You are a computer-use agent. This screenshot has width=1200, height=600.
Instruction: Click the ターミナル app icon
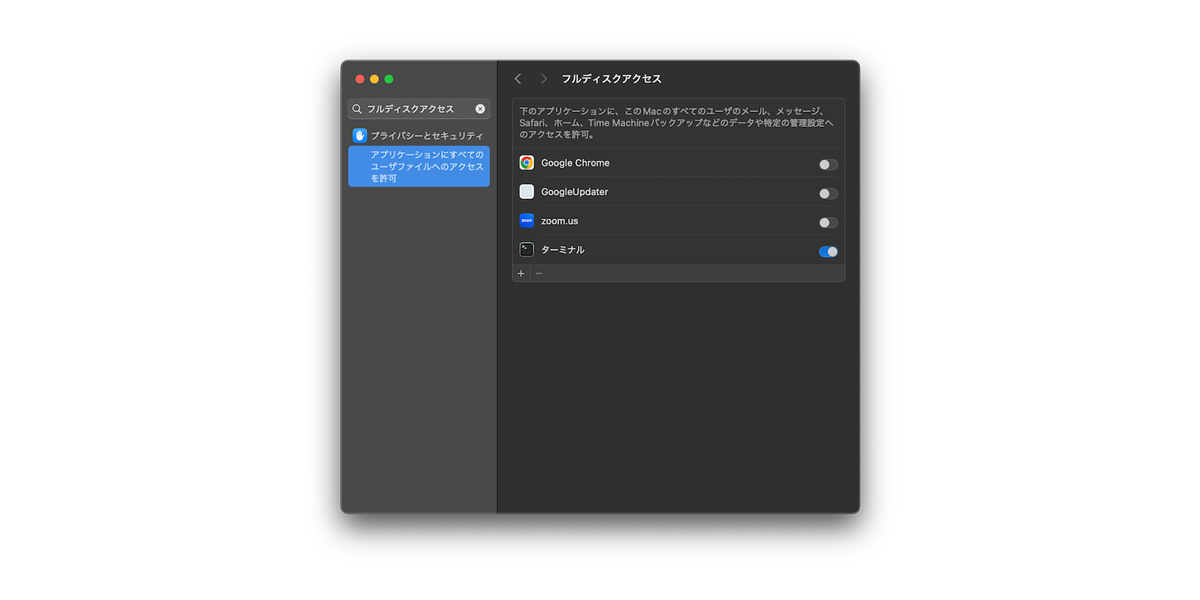[527, 250]
